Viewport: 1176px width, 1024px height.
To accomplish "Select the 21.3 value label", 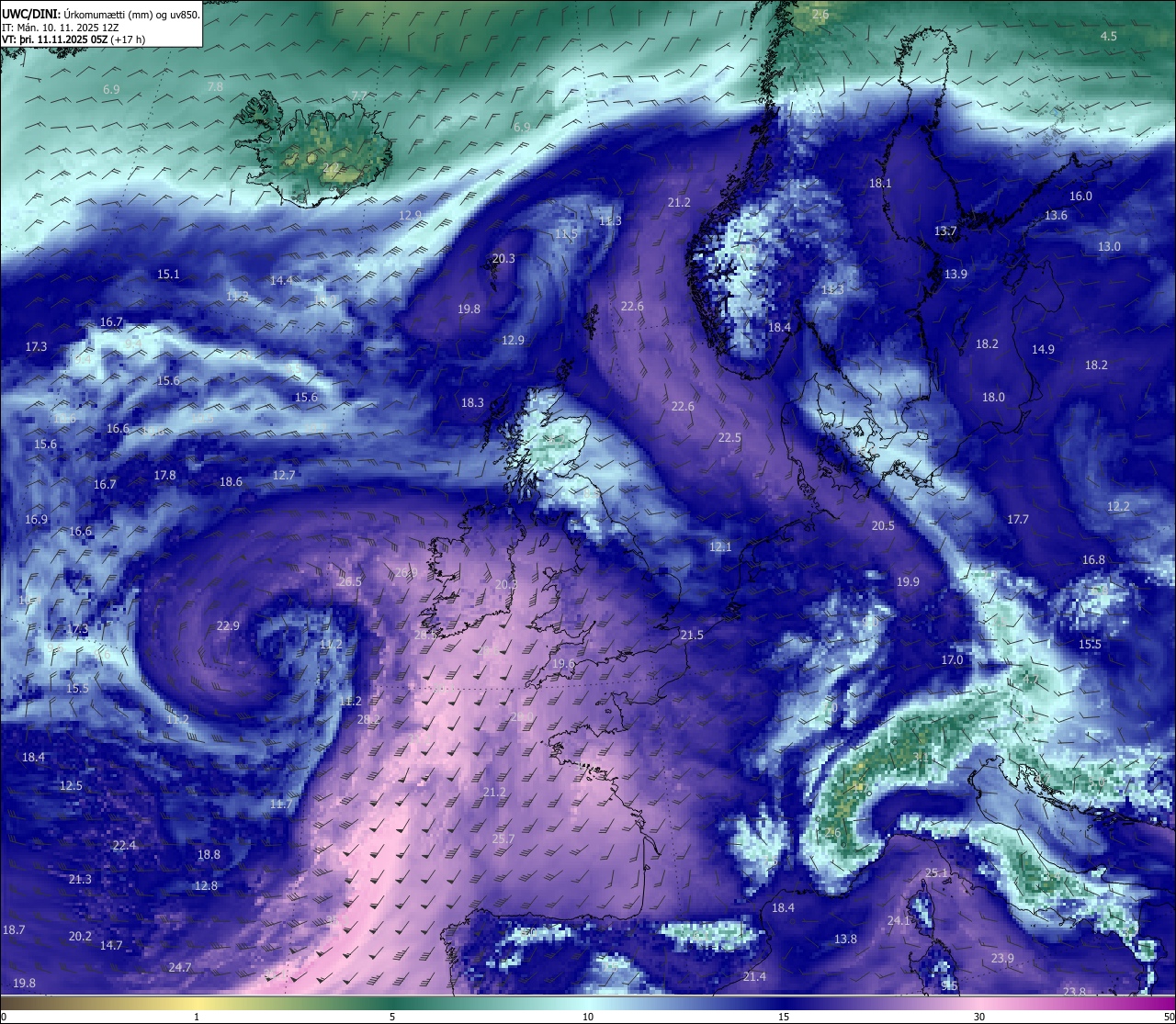I will pyautogui.click(x=80, y=879).
